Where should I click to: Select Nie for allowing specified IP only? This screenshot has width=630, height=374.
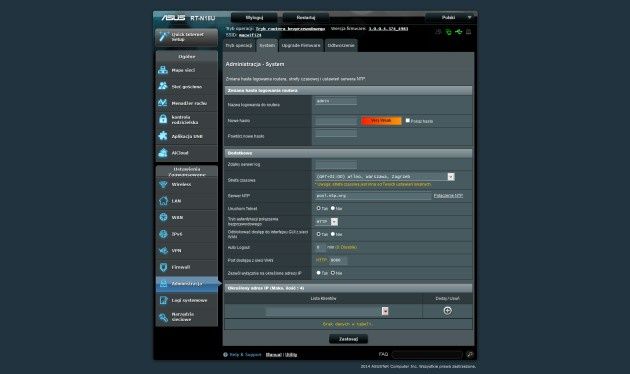tap(333, 273)
